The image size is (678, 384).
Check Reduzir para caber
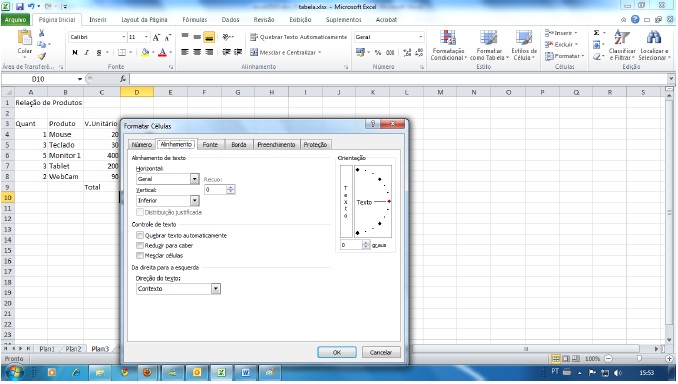point(140,245)
